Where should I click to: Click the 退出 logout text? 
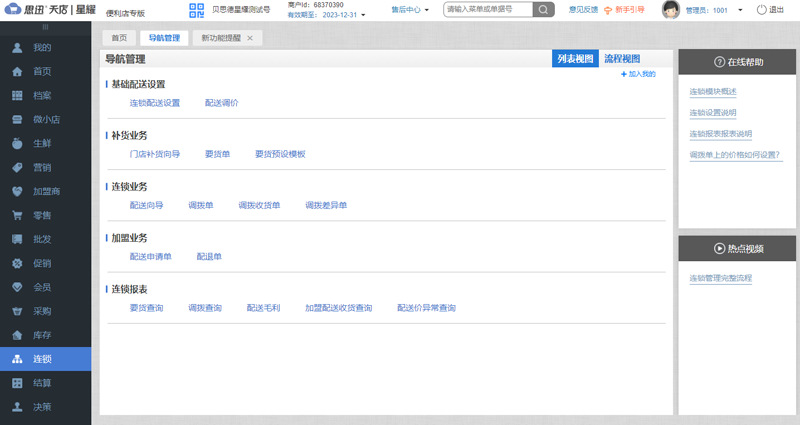(776, 10)
